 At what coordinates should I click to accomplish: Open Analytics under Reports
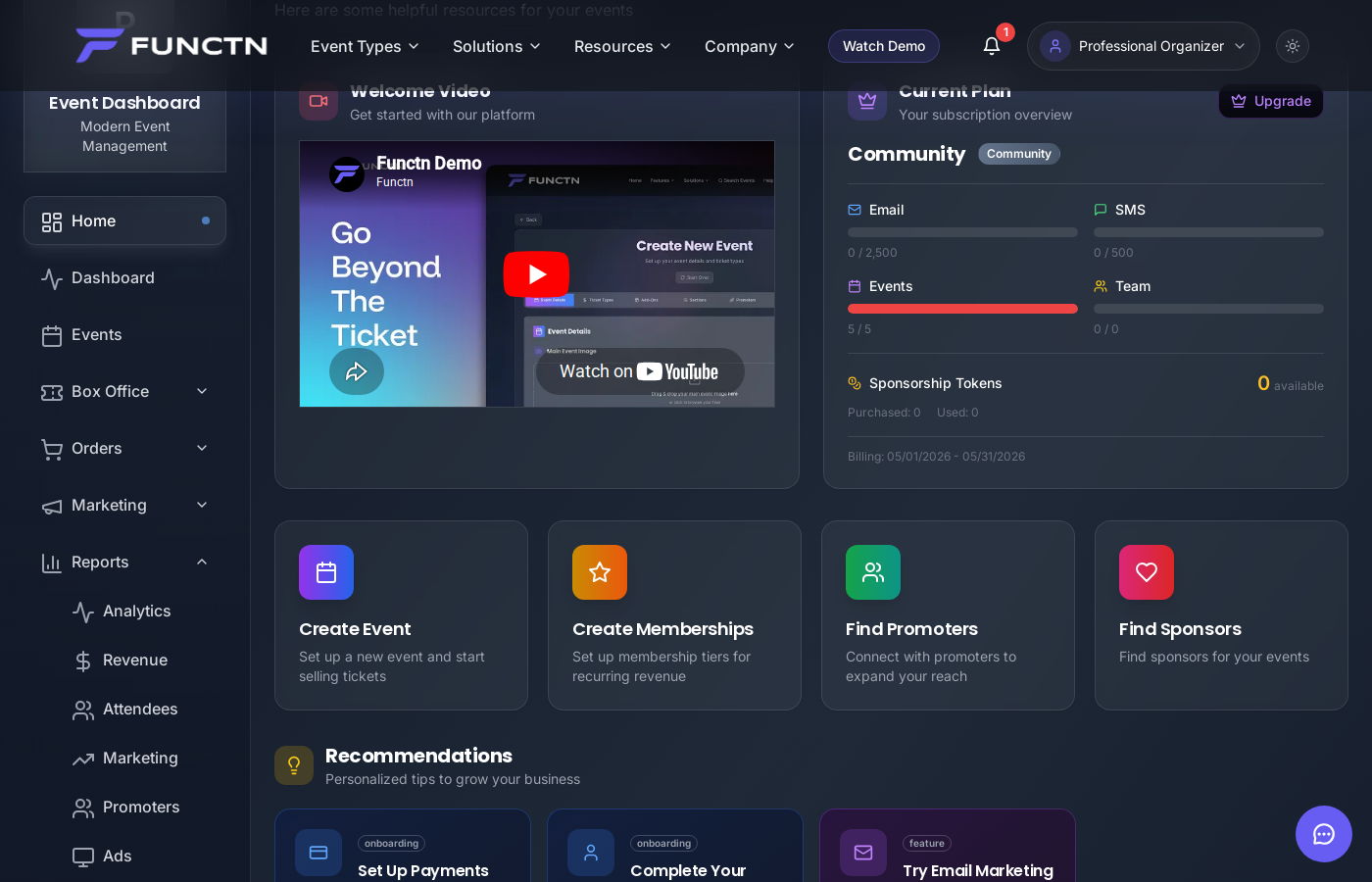[141, 612]
